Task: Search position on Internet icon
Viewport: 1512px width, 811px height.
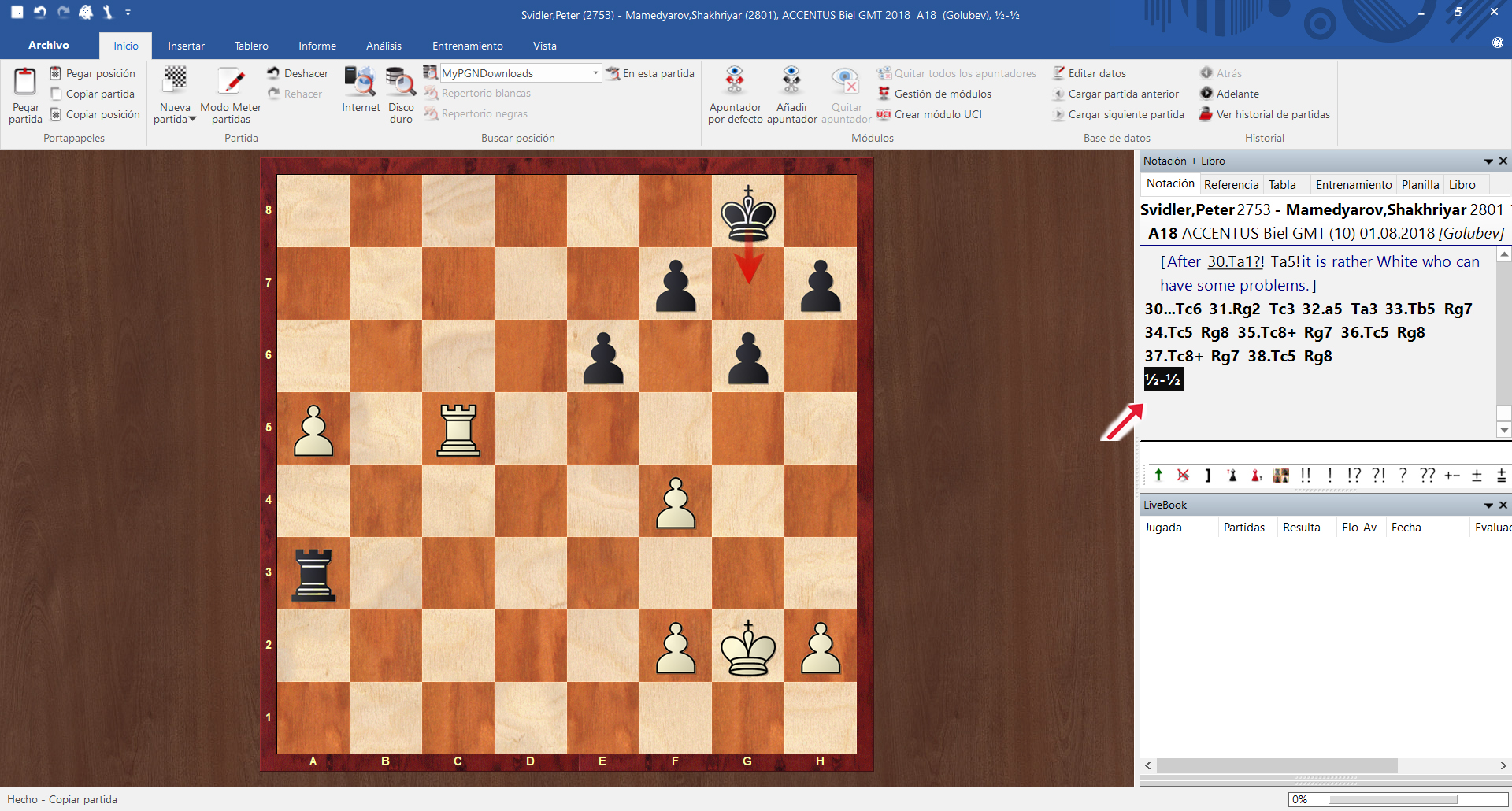Action: tap(360, 82)
